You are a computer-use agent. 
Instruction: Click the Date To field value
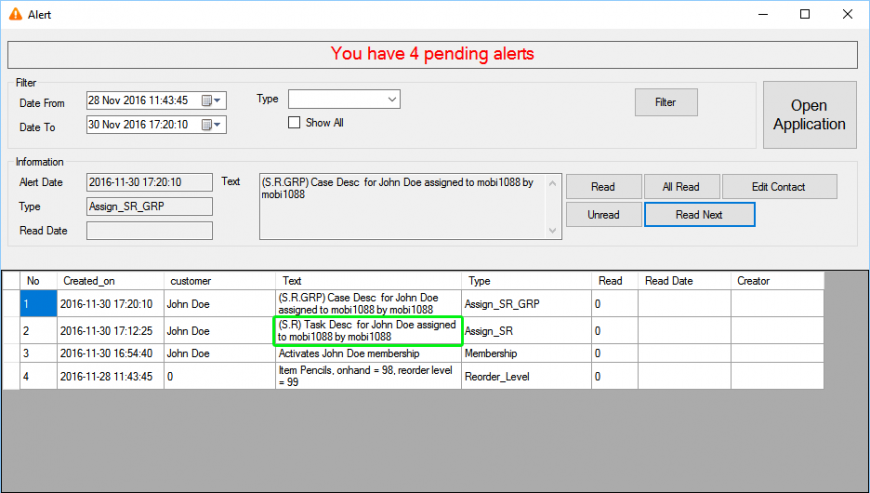(x=139, y=125)
